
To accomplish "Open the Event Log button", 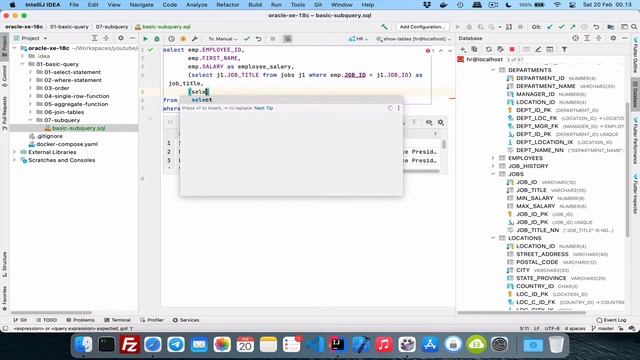I will click(x=611, y=320).
